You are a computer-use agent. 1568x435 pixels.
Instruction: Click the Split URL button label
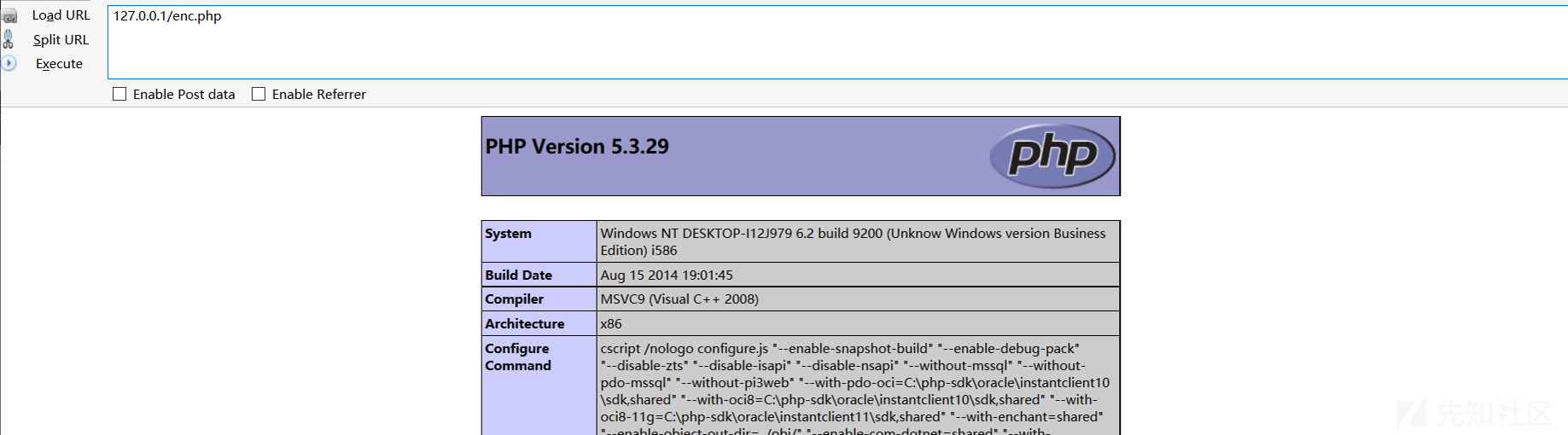(x=61, y=39)
